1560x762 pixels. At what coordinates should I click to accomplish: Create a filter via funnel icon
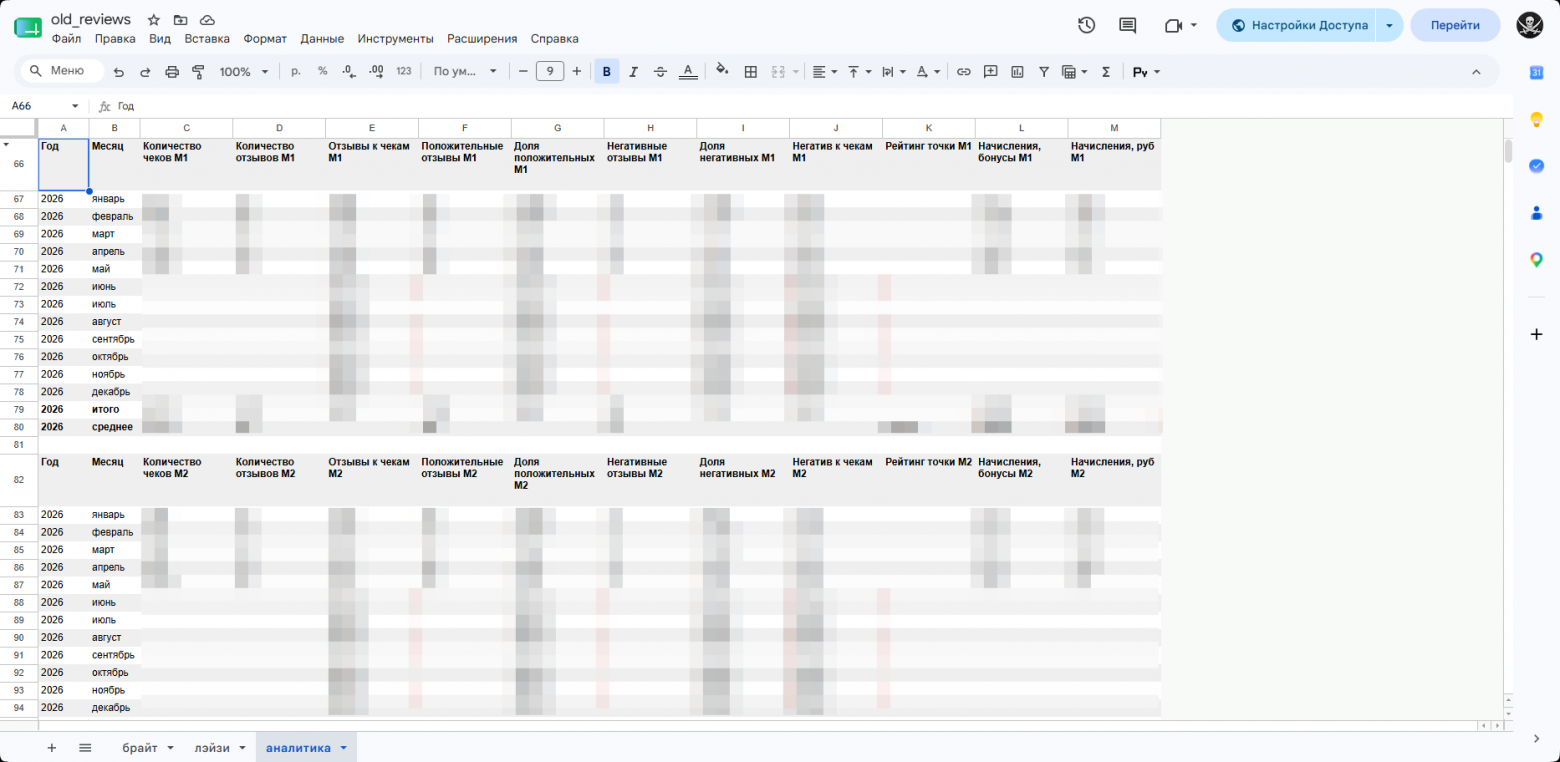click(1044, 71)
